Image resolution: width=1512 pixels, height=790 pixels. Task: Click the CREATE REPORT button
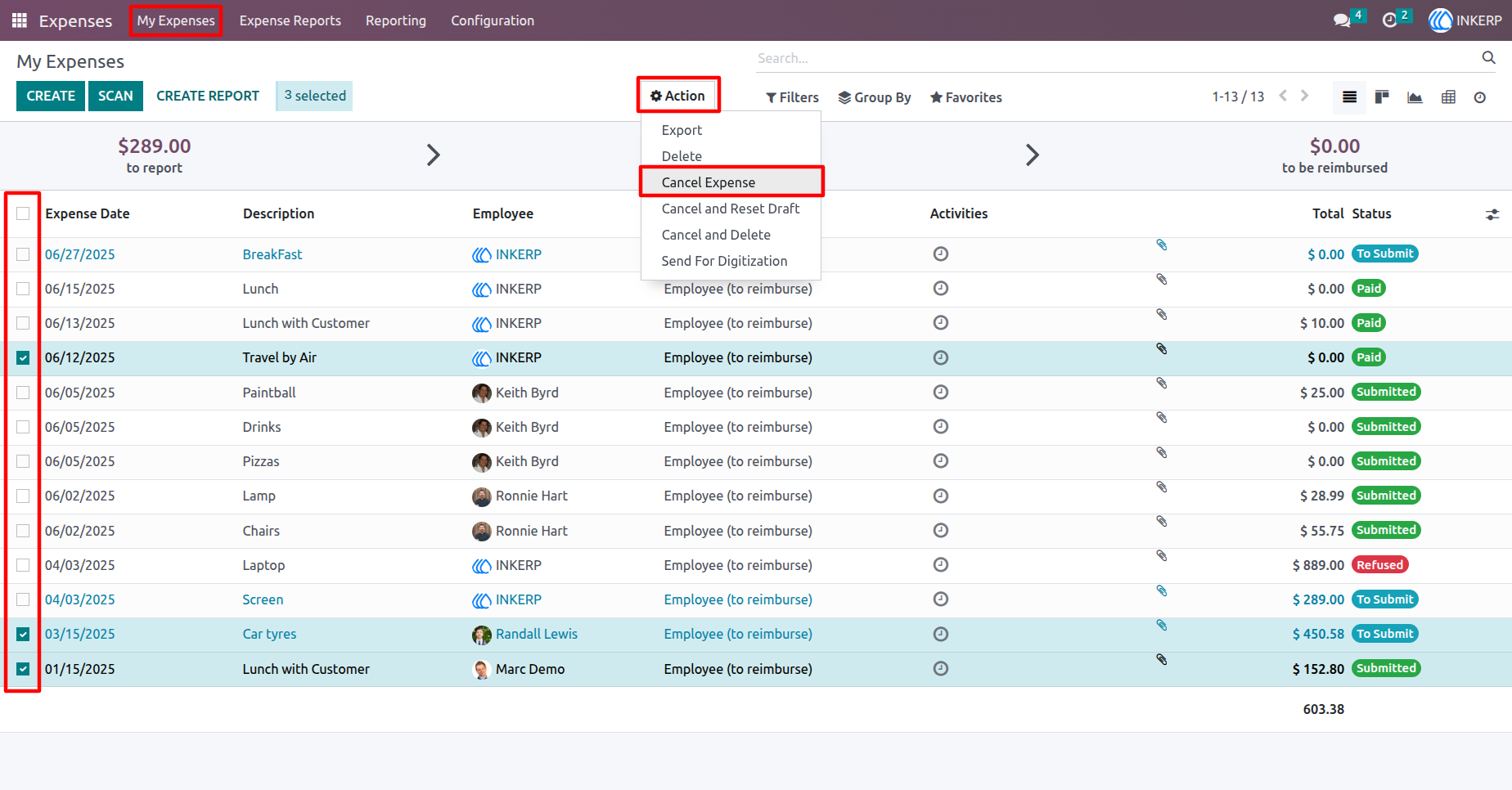pos(208,96)
